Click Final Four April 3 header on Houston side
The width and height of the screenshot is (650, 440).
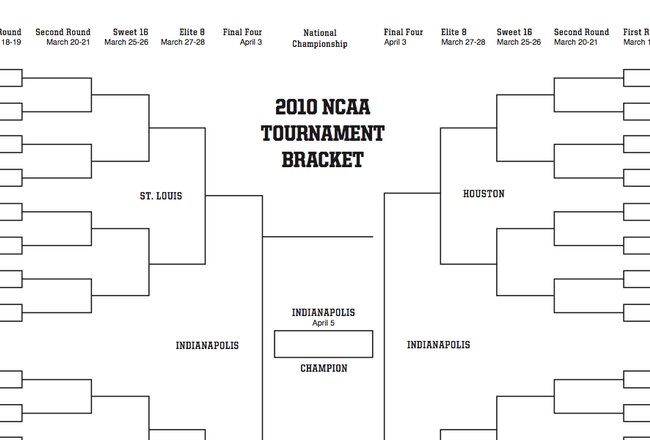click(x=403, y=37)
